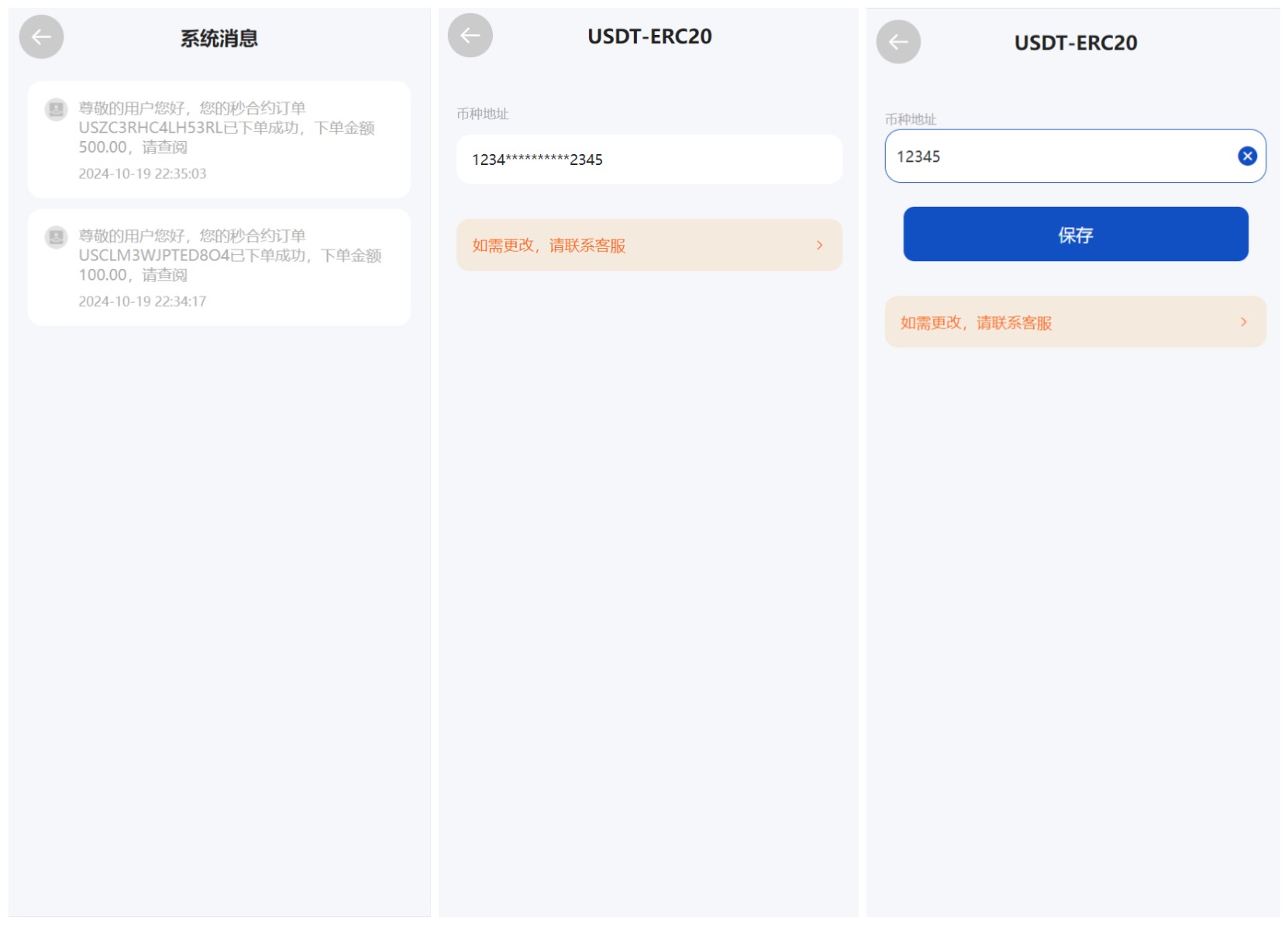Open the USZC3RHC4LH53RL order message
Viewport: 1288px width, 925px height.
tap(226, 128)
